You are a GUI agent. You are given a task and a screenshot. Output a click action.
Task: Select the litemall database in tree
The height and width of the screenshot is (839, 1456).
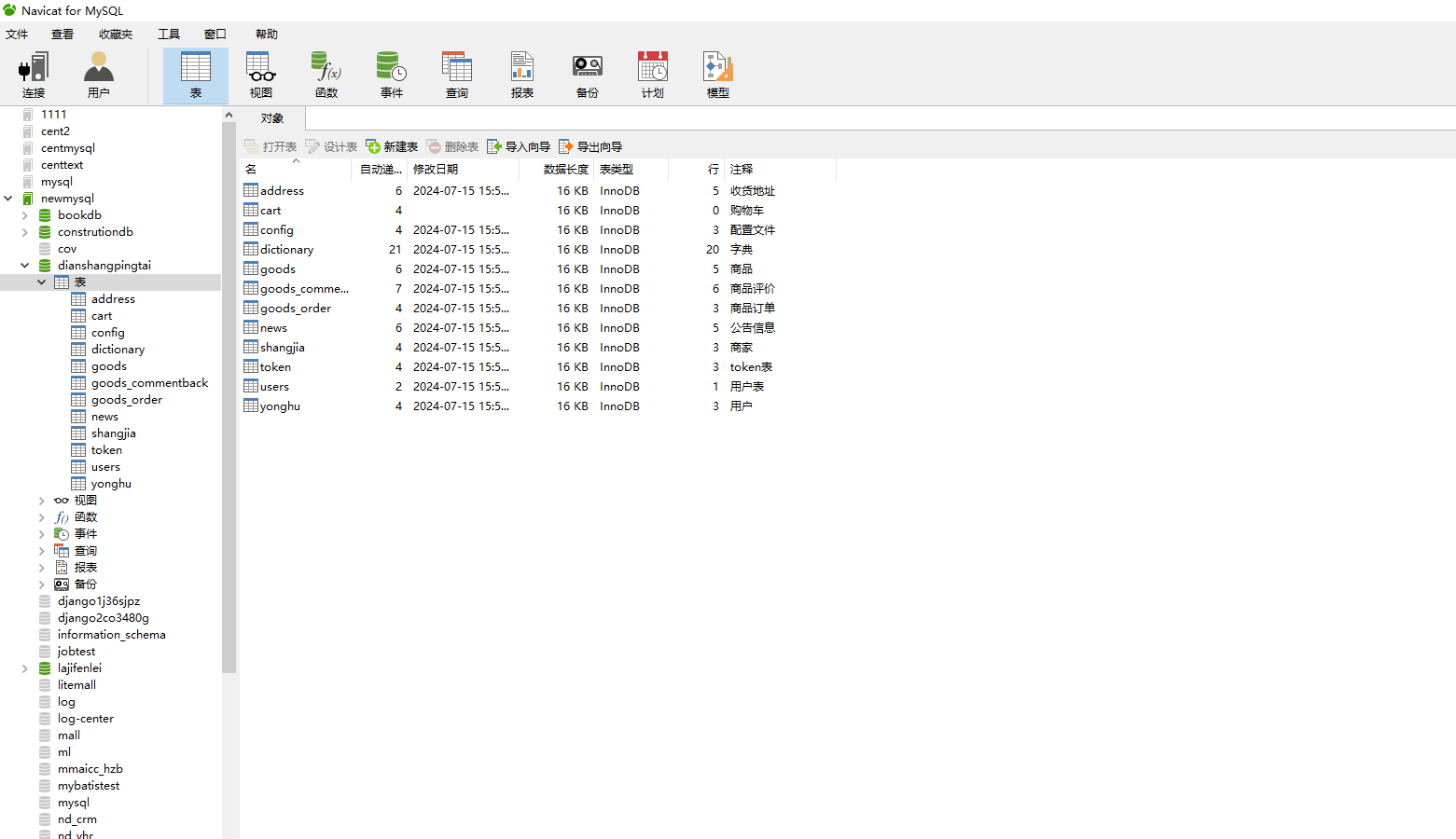(x=76, y=685)
